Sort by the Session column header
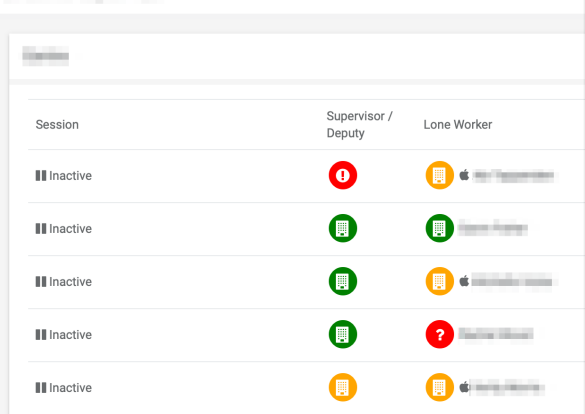 [57, 125]
